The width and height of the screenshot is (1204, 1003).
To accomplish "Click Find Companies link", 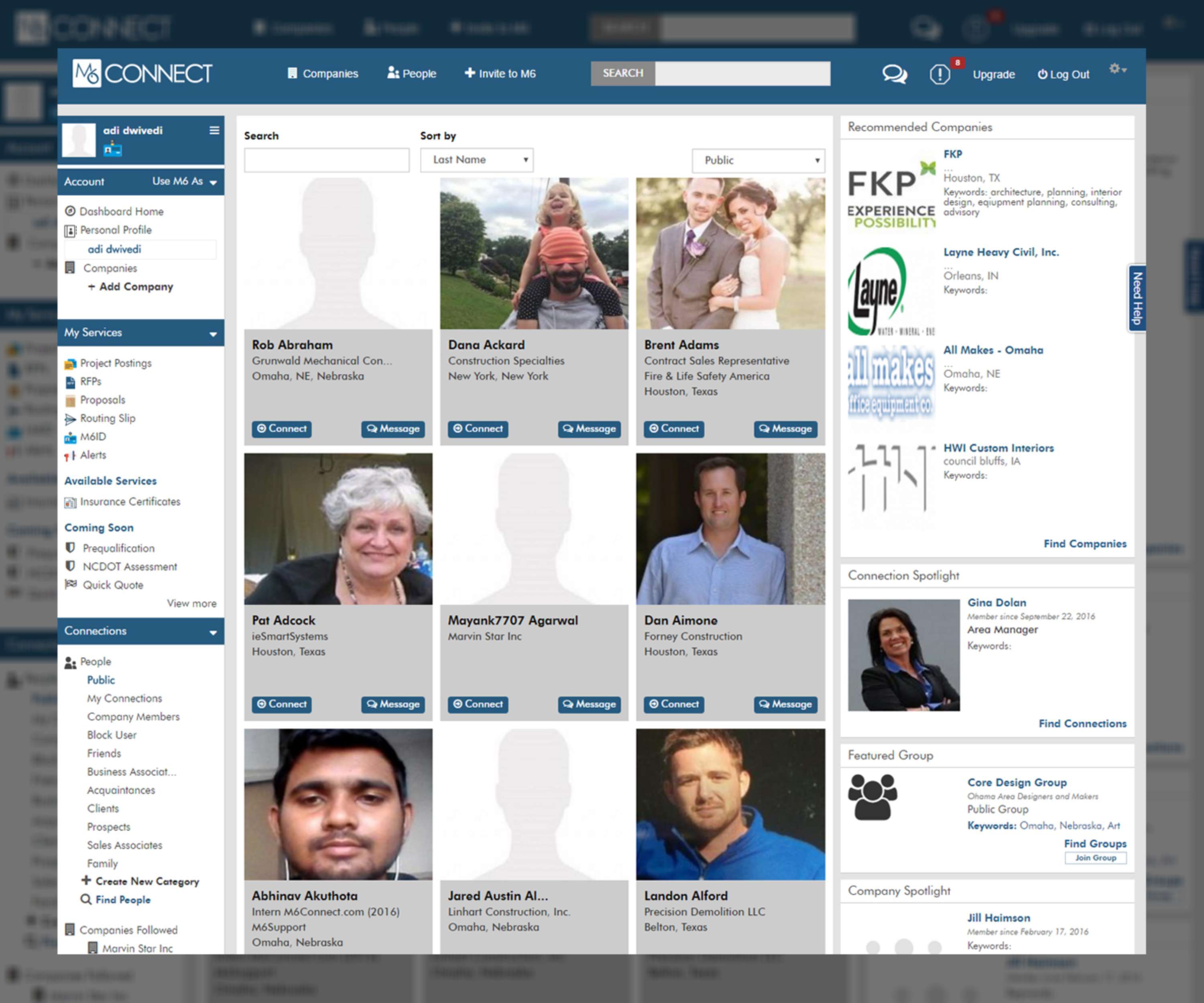I will coord(1085,543).
